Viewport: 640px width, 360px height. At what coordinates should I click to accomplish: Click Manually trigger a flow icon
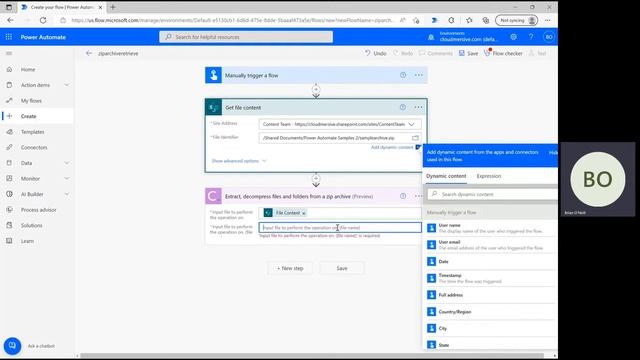[213, 75]
